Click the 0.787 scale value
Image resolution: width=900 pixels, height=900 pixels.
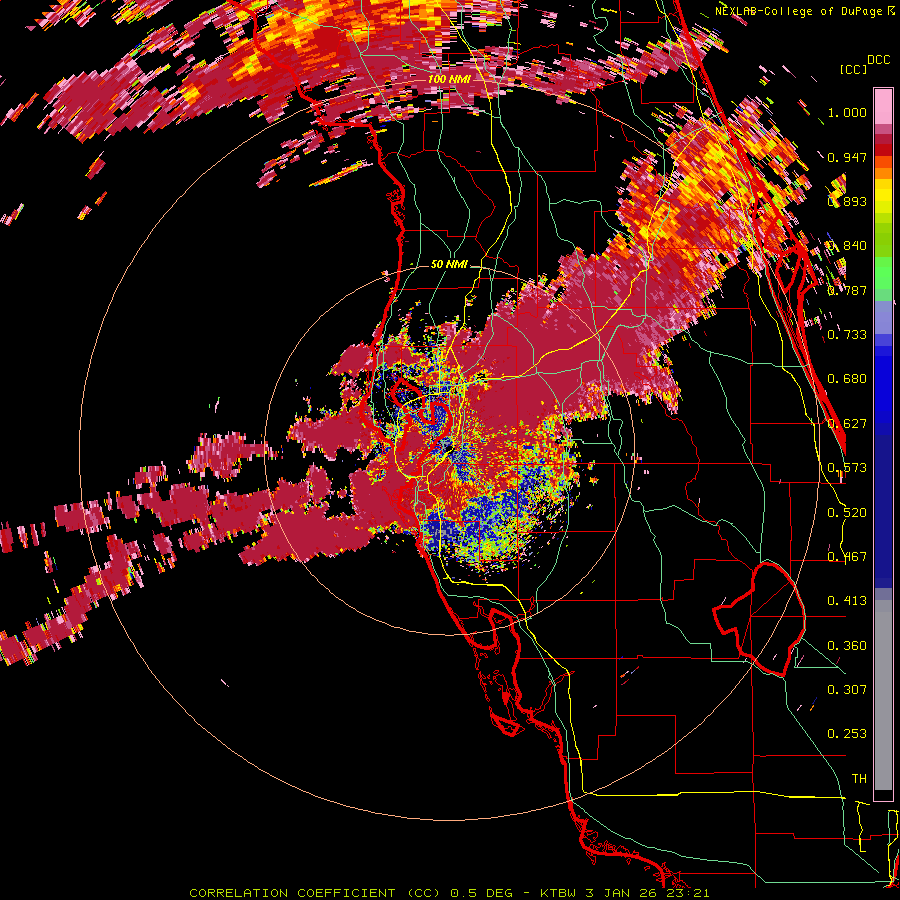click(x=847, y=290)
